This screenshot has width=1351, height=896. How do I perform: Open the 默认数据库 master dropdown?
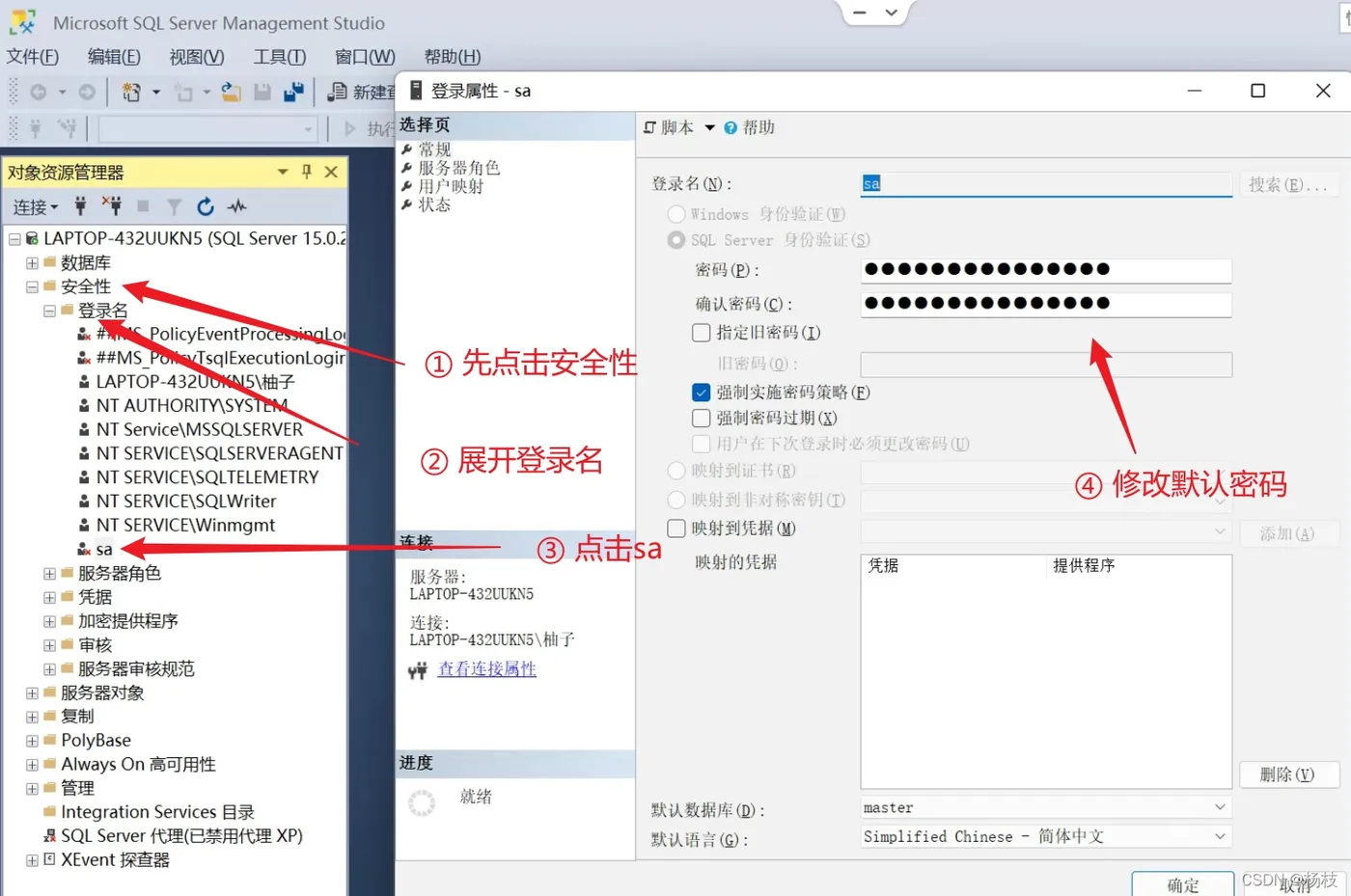pyautogui.click(x=1220, y=807)
